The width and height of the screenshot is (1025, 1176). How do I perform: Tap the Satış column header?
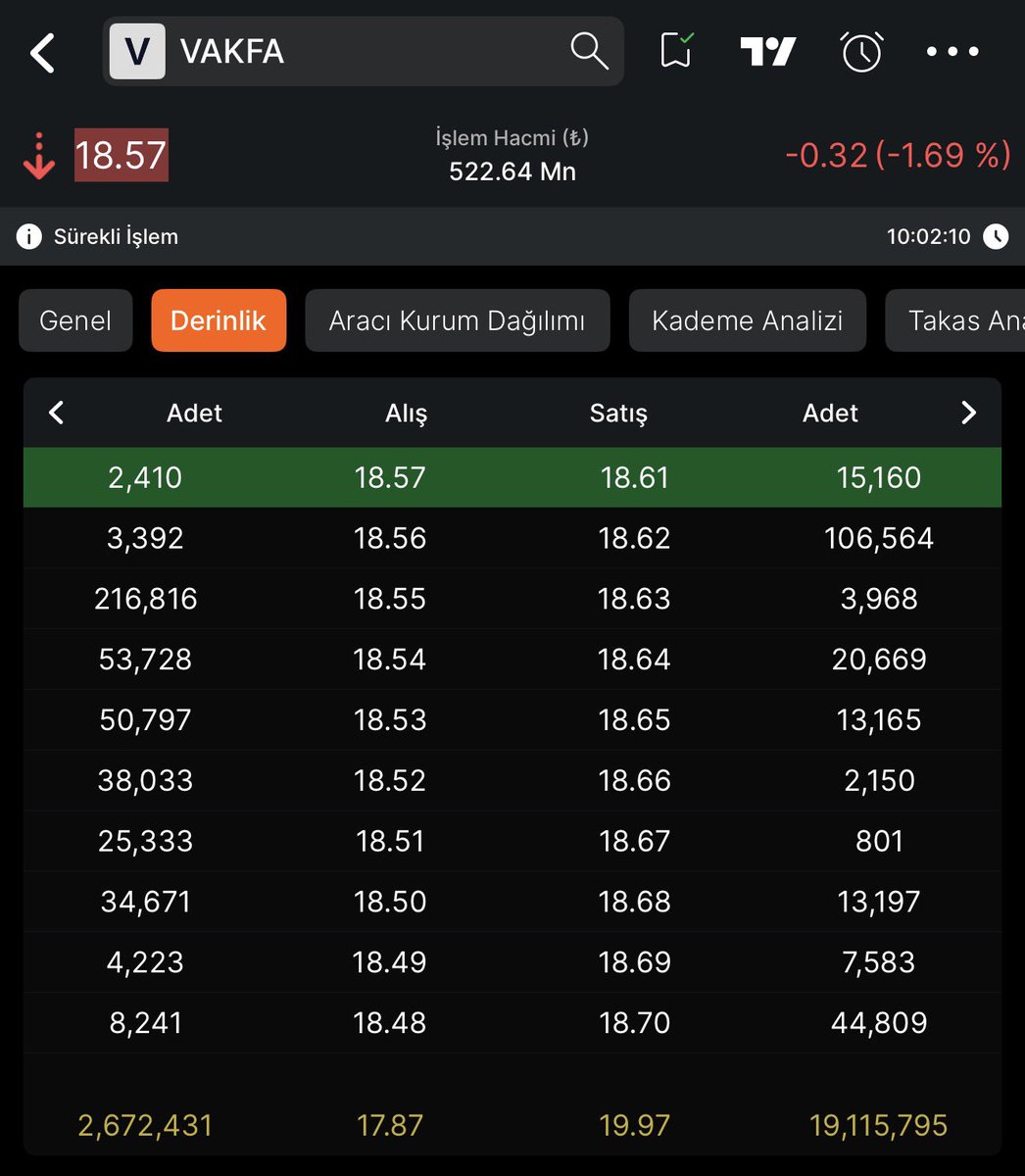click(x=618, y=414)
